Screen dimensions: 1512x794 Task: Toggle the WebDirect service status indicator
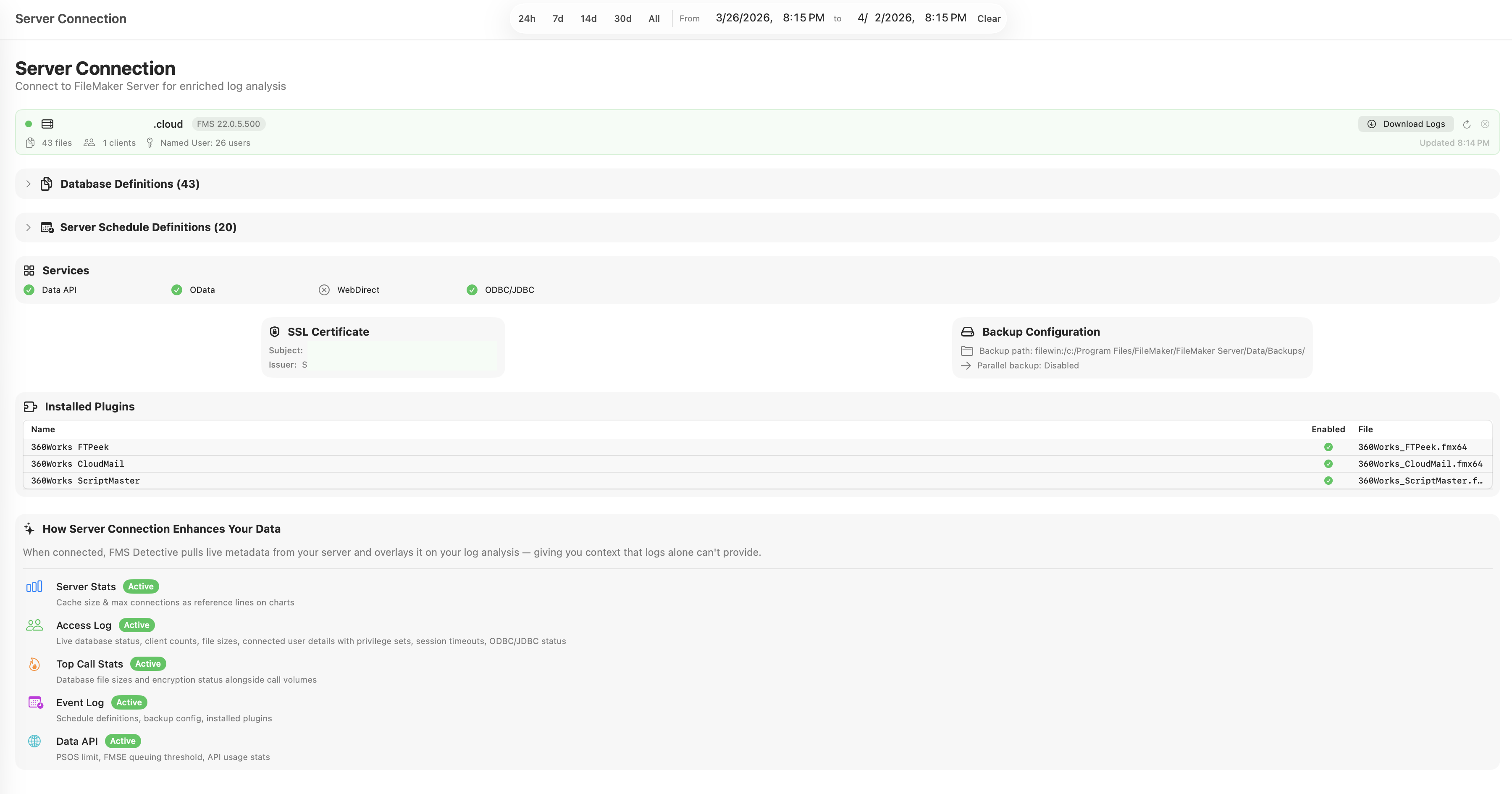pyautogui.click(x=324, y=289)
